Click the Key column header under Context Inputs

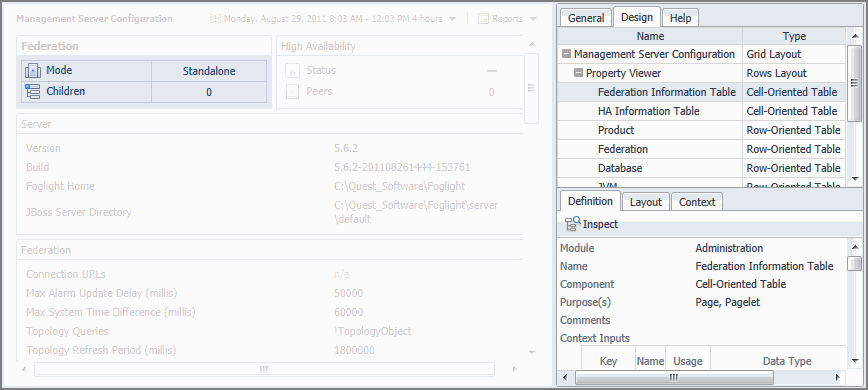click(x=608, y=361)
